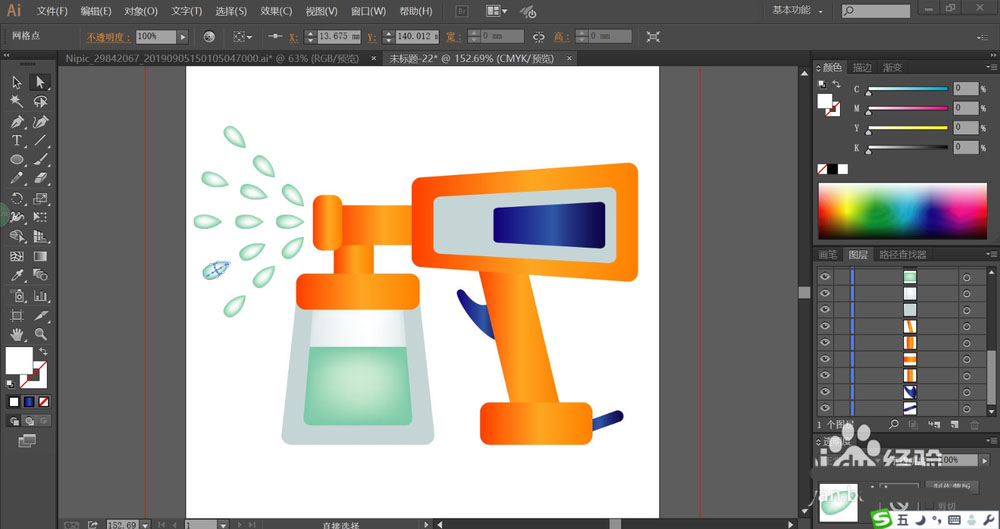Select the Magic Wand tool

coord(17,101)
